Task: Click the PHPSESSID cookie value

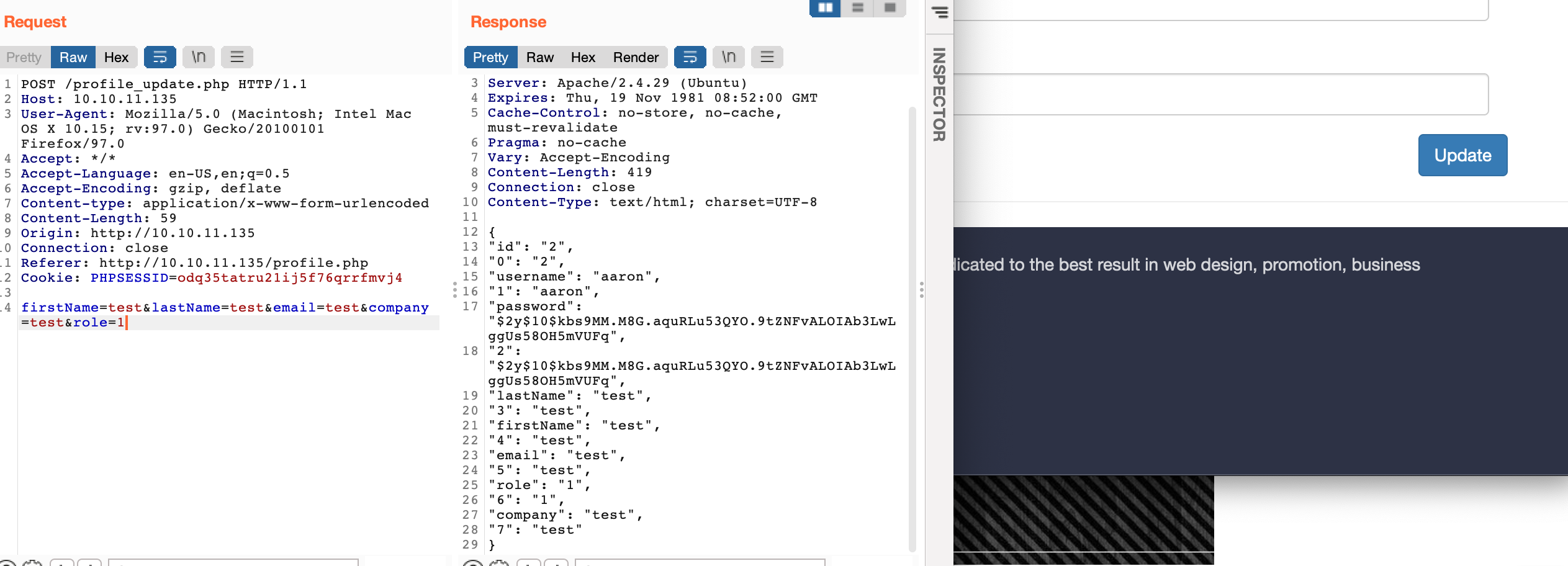Action: click(x=289, y=277)
